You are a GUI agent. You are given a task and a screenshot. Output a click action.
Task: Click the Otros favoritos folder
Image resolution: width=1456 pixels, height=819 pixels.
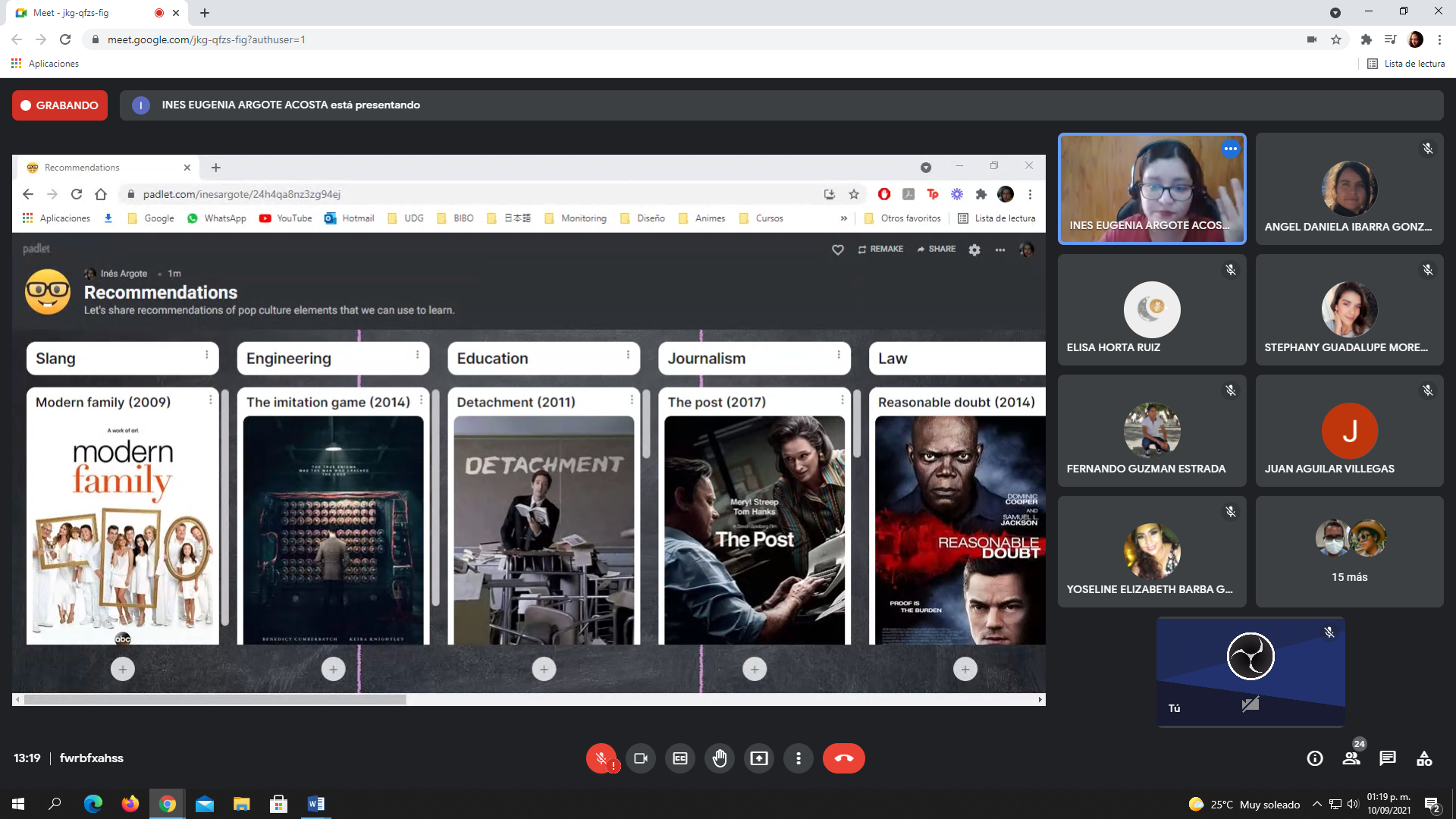(902, 218)
